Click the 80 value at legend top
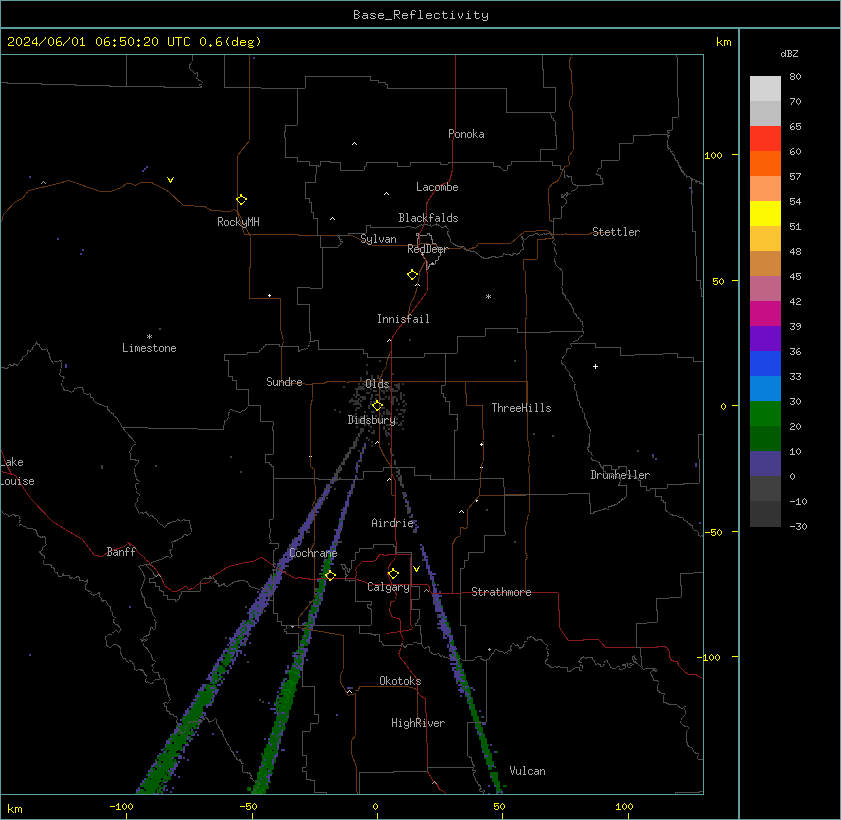 [x=795, y=77]
